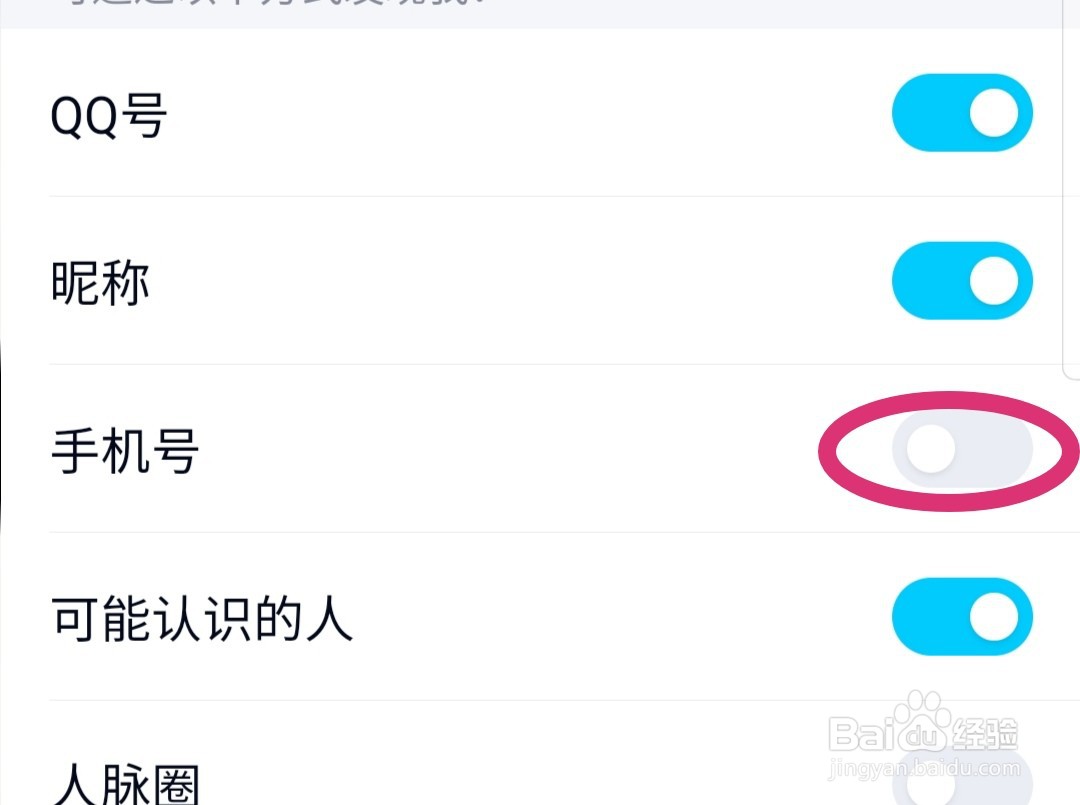Enable the 手机号 toggle switch

coord(962,449)
